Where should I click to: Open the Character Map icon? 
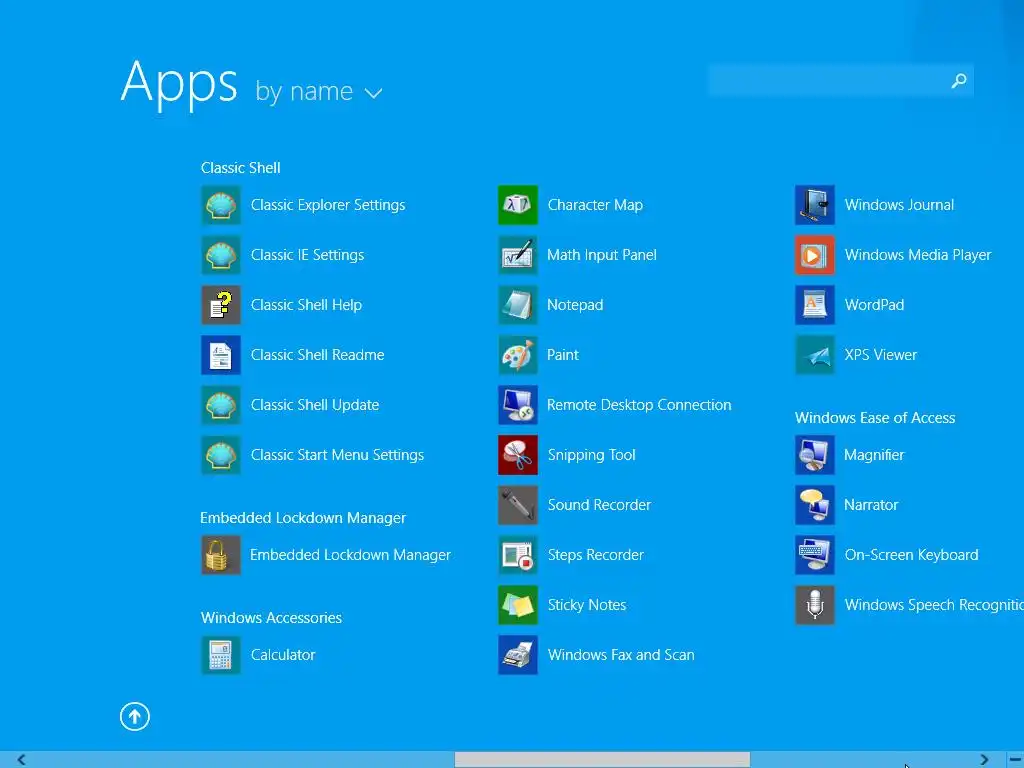tap(518, 205)
